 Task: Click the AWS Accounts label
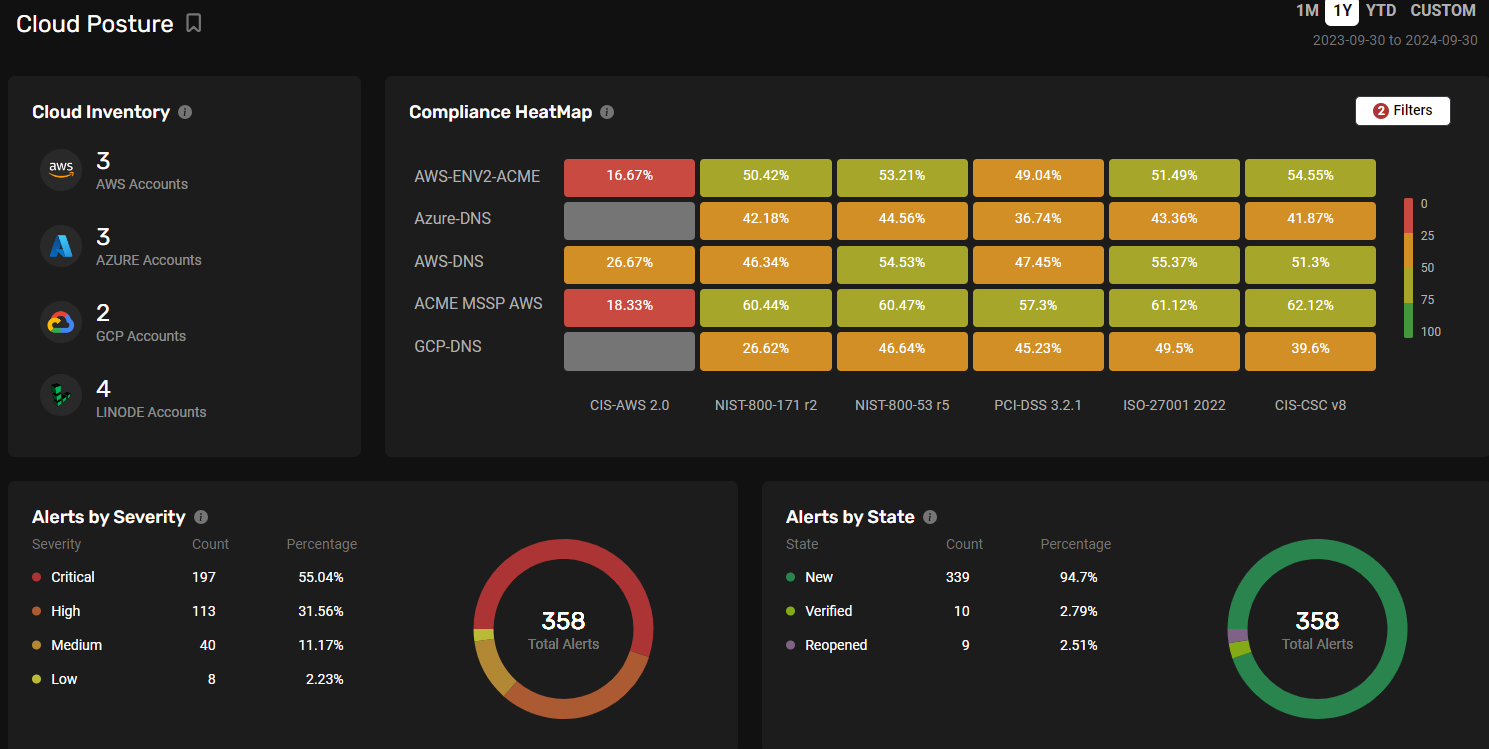click(x=142, y=184)
